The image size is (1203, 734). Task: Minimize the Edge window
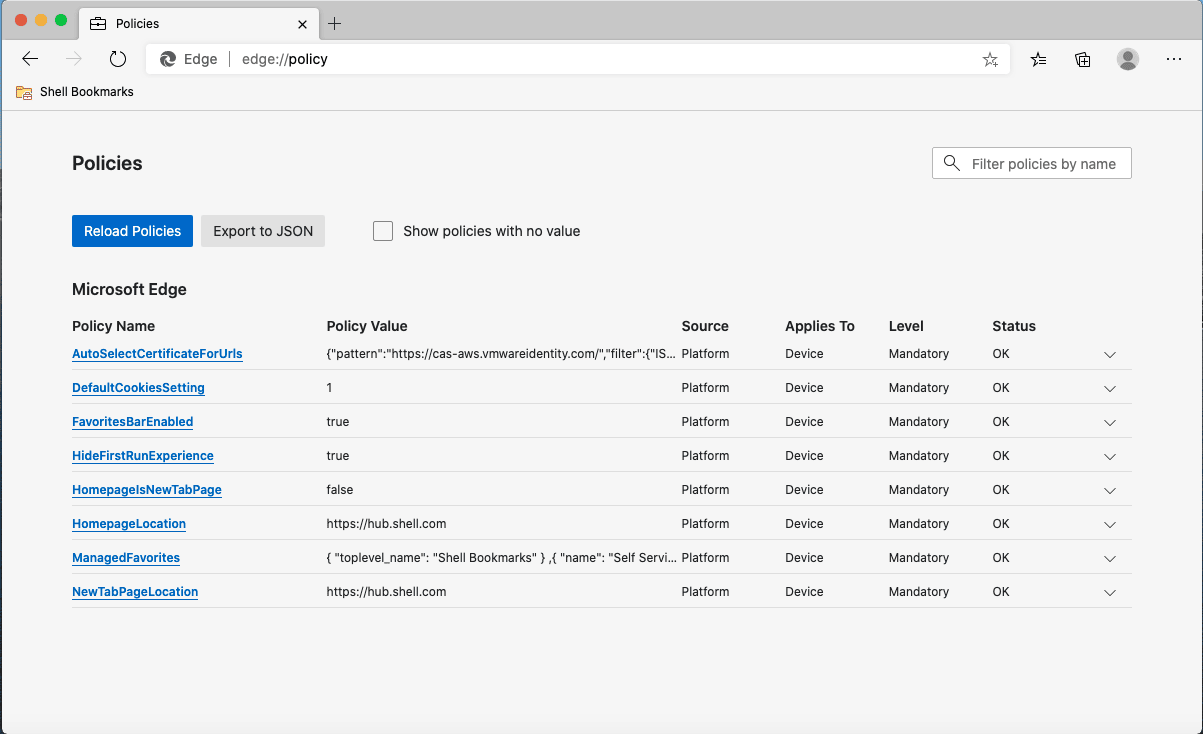41,20
